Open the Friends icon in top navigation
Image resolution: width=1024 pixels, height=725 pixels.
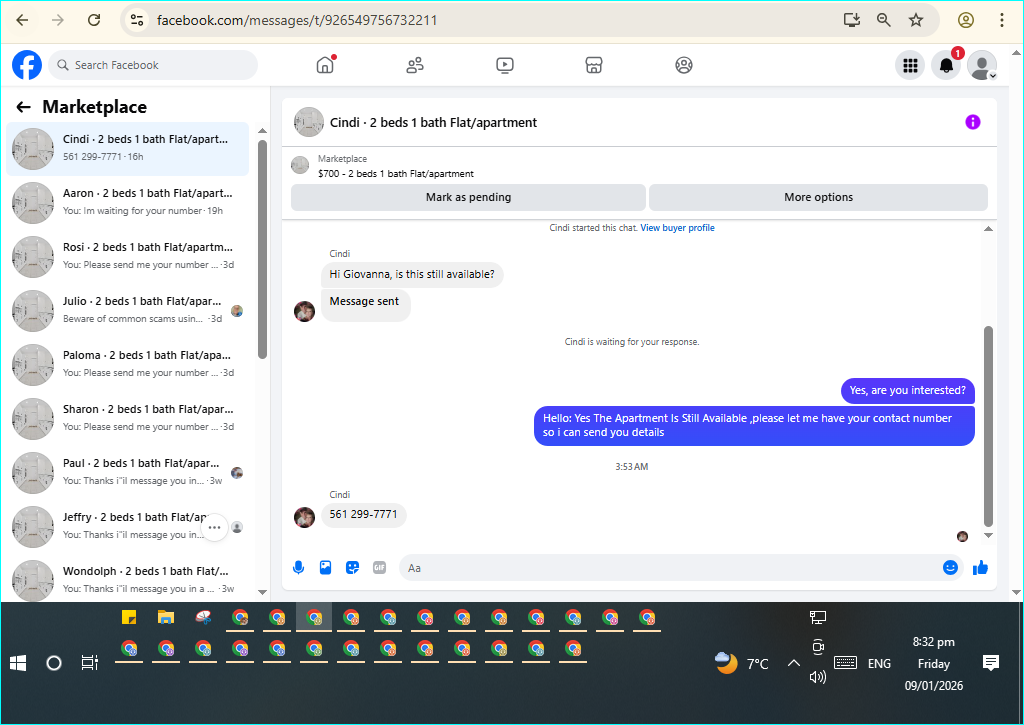pyautogui.click(x=415, y=65)
